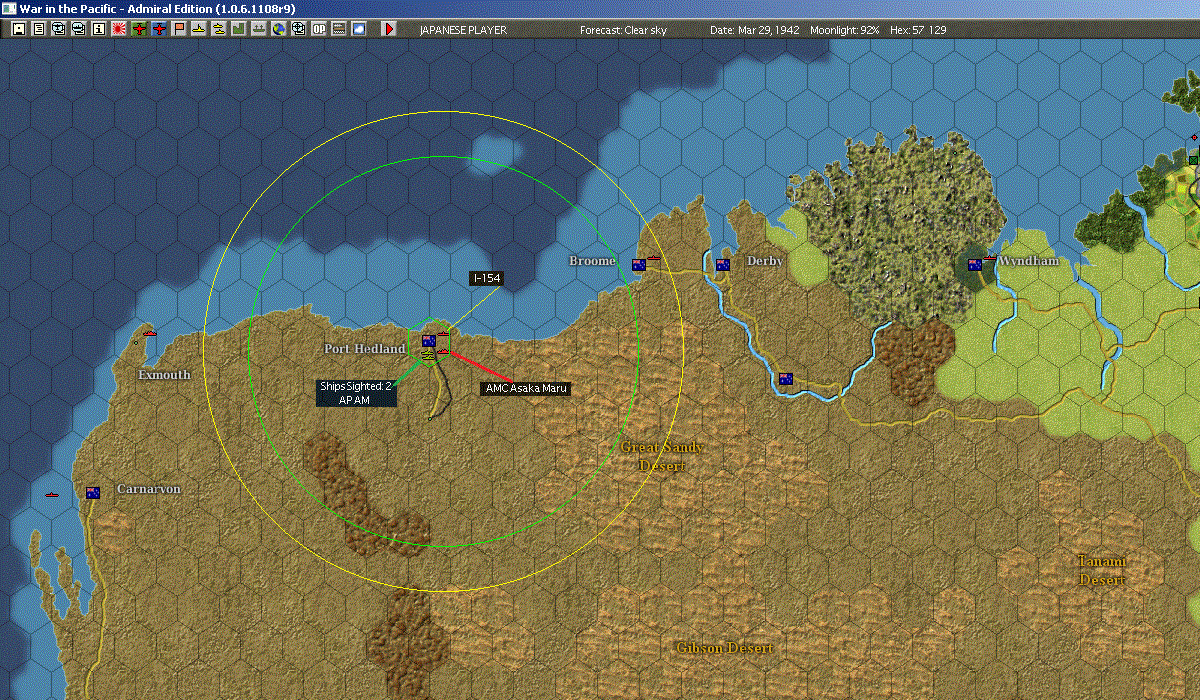Click the save-disk icon in toolbar

coord(19,29)
